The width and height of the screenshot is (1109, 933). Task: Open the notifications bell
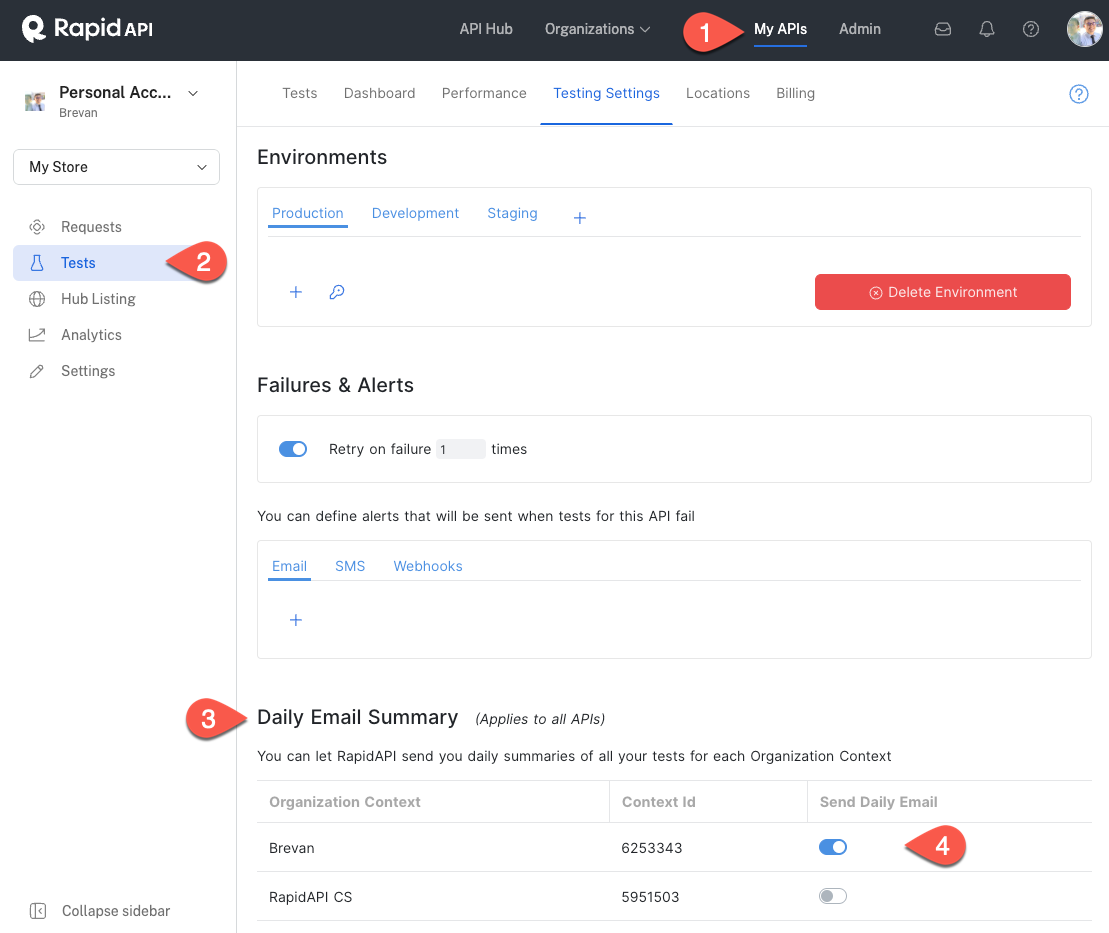click(987, 29)
